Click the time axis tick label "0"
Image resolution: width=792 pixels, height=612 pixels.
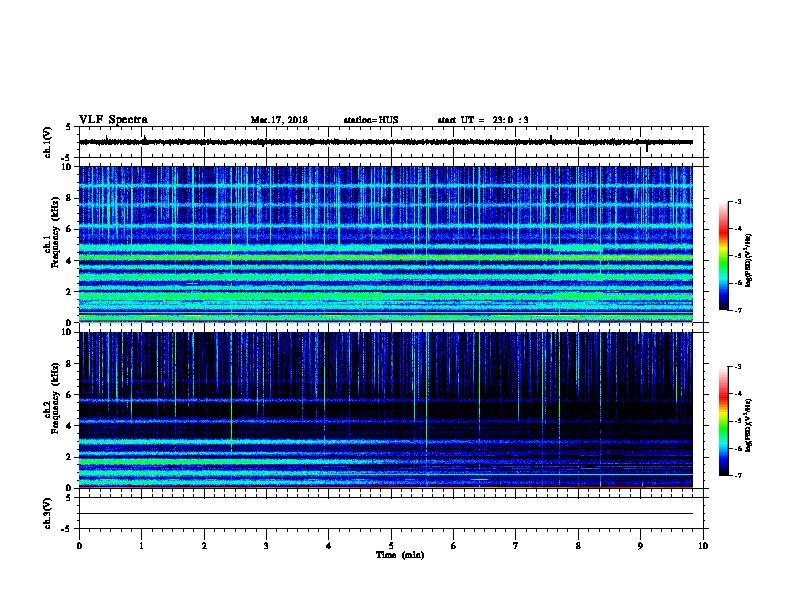(79, 546)
